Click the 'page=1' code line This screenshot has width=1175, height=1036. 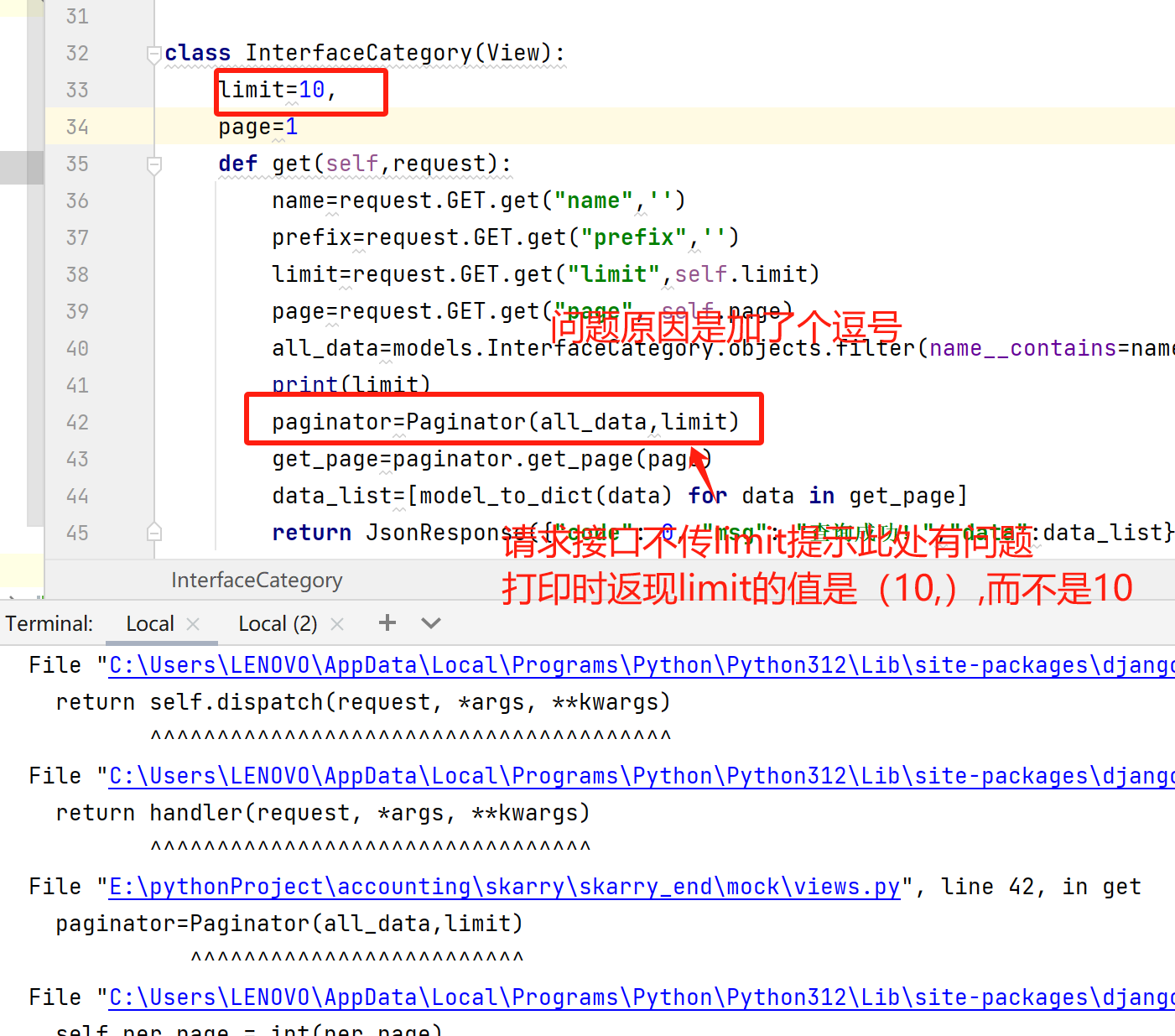258,127
